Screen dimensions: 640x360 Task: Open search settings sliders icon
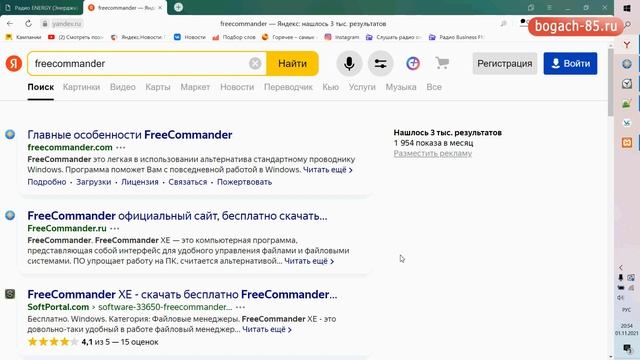pos(380,63)
